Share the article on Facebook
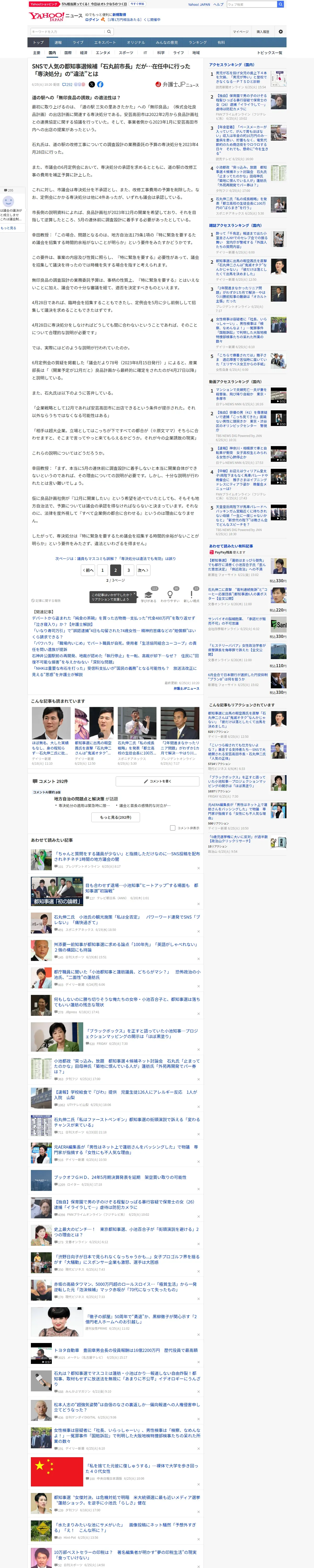The height and width of the screenshot is (1568, 314). click(x=100, y=85)
